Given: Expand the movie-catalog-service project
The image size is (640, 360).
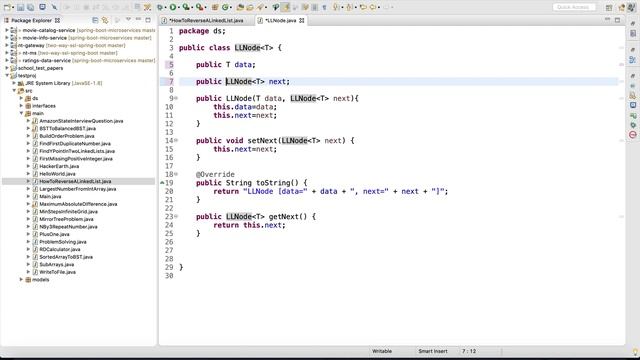Looking at the screenshot, I should coord(7,30).
